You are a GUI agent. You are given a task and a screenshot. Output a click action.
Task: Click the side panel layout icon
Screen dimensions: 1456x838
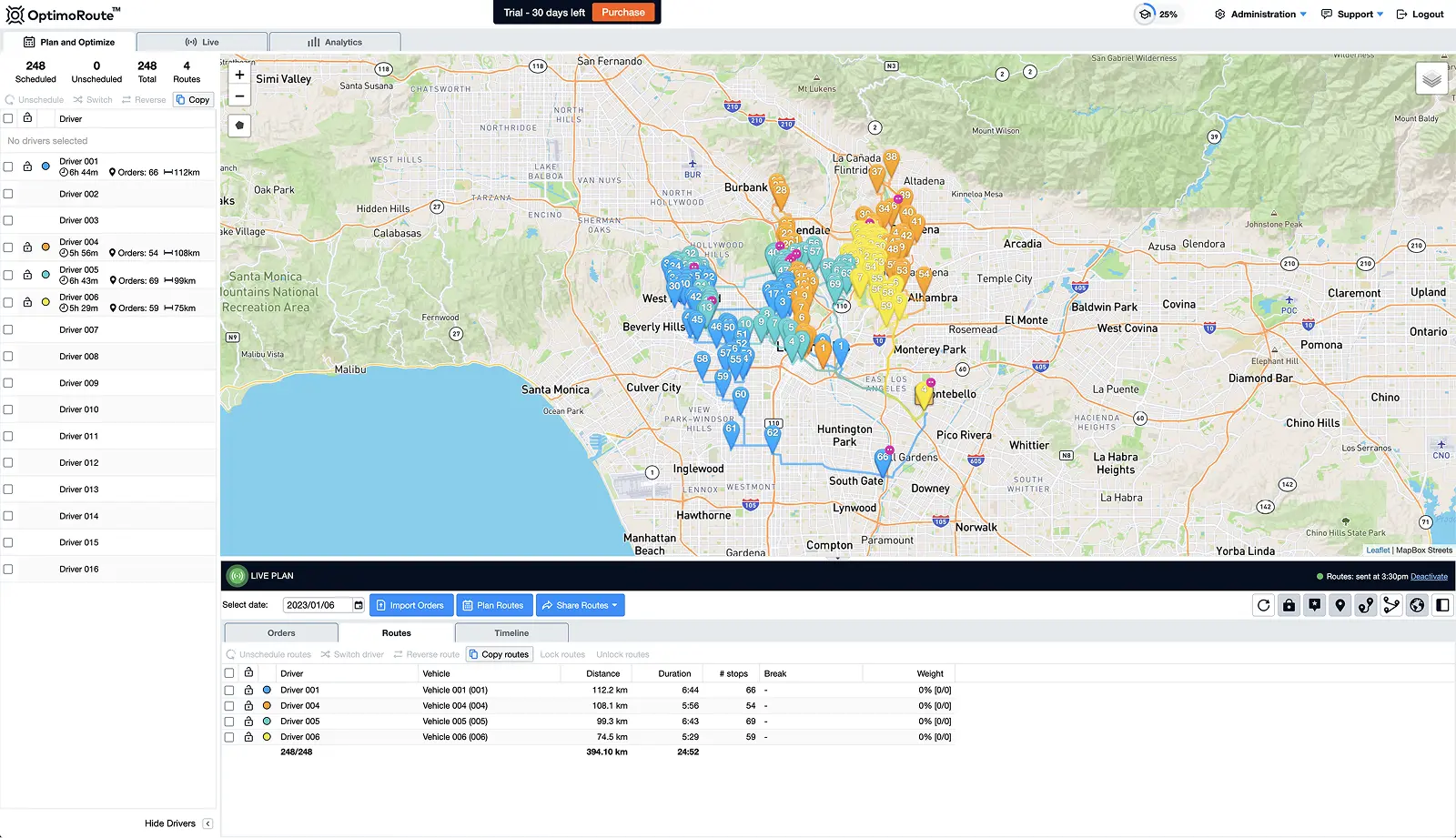[1442, 605]
